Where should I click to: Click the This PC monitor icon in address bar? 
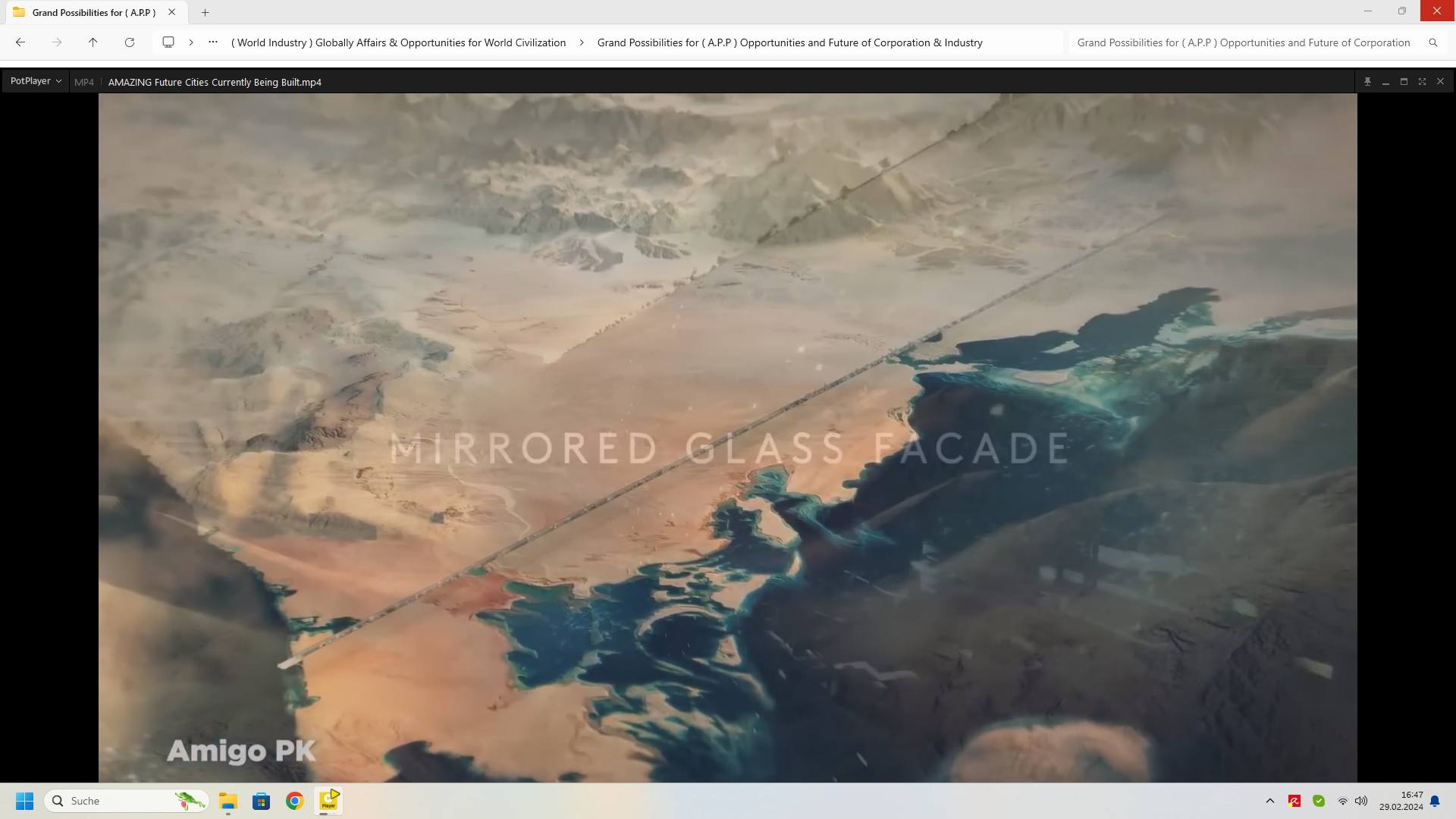168,42
